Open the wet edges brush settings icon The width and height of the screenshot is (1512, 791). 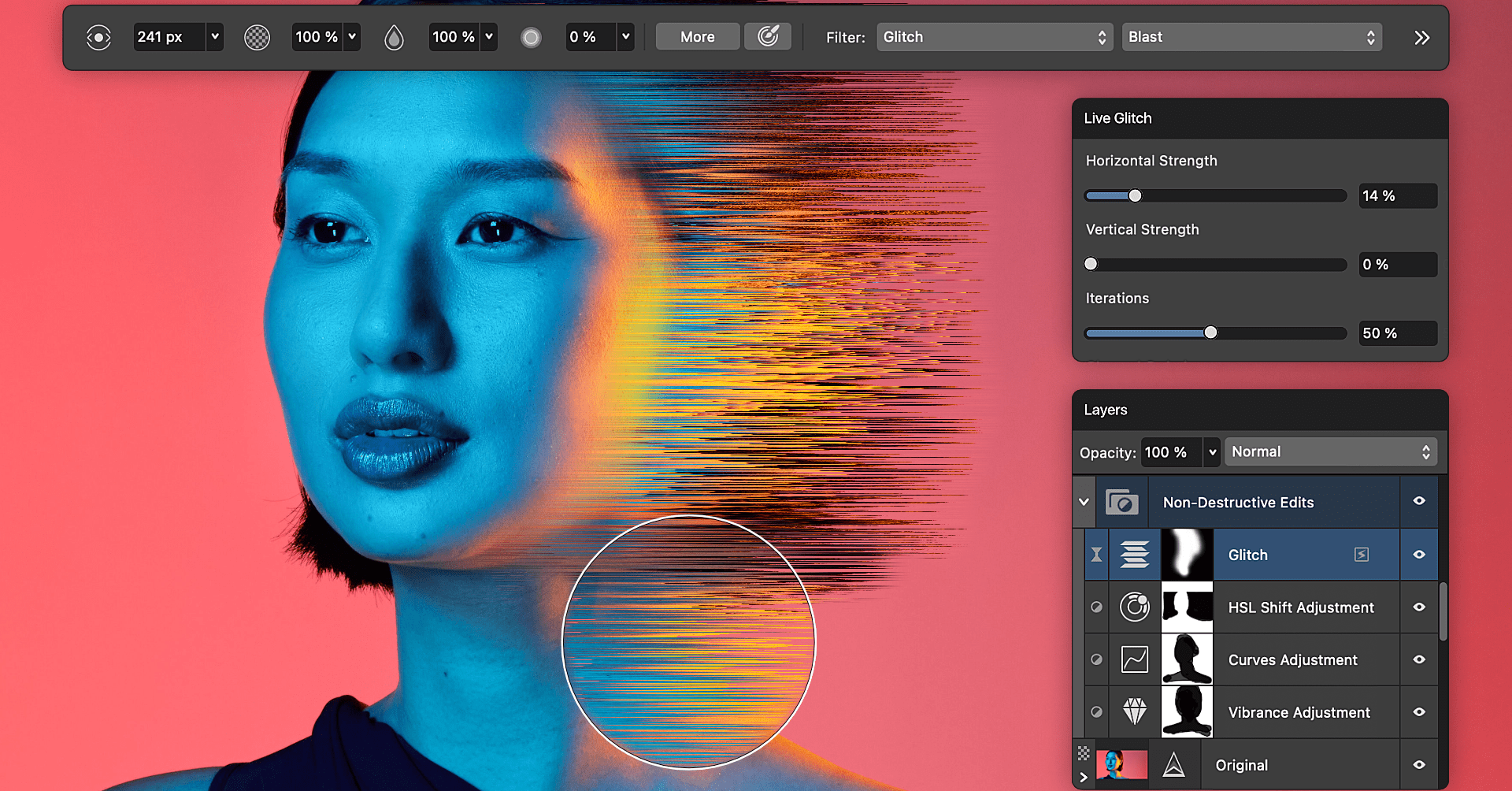(768, 36)
